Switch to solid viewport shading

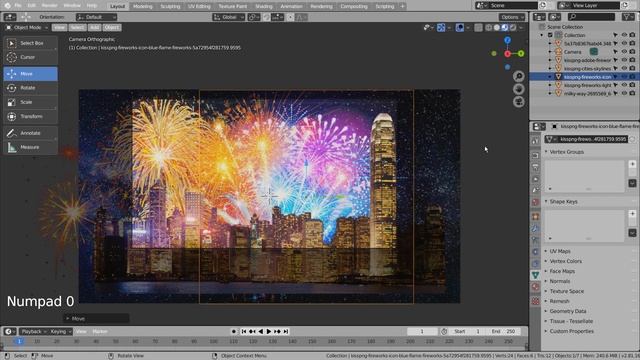pos(497,28)
